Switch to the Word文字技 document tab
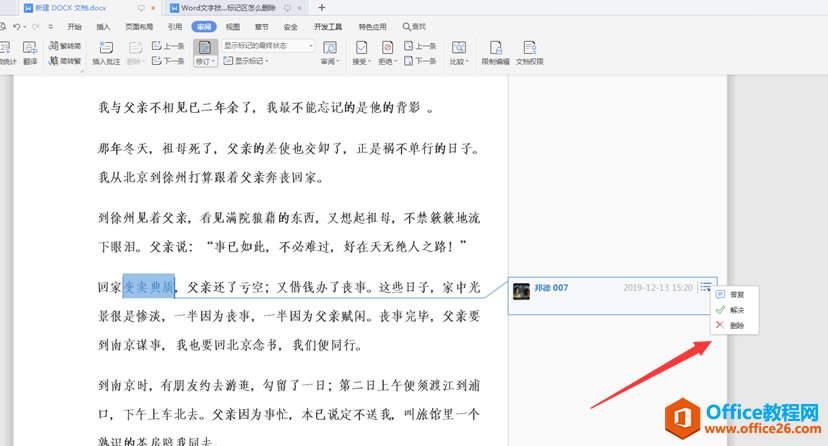The height and width of the screenshot is (446, 828). pyautogui.click(x=228, y=8)
